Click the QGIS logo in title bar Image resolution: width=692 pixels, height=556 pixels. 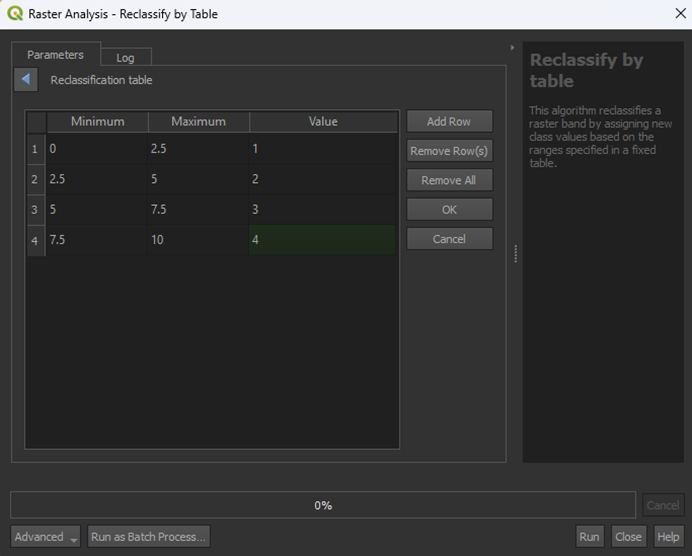click(x=14, y=14)
